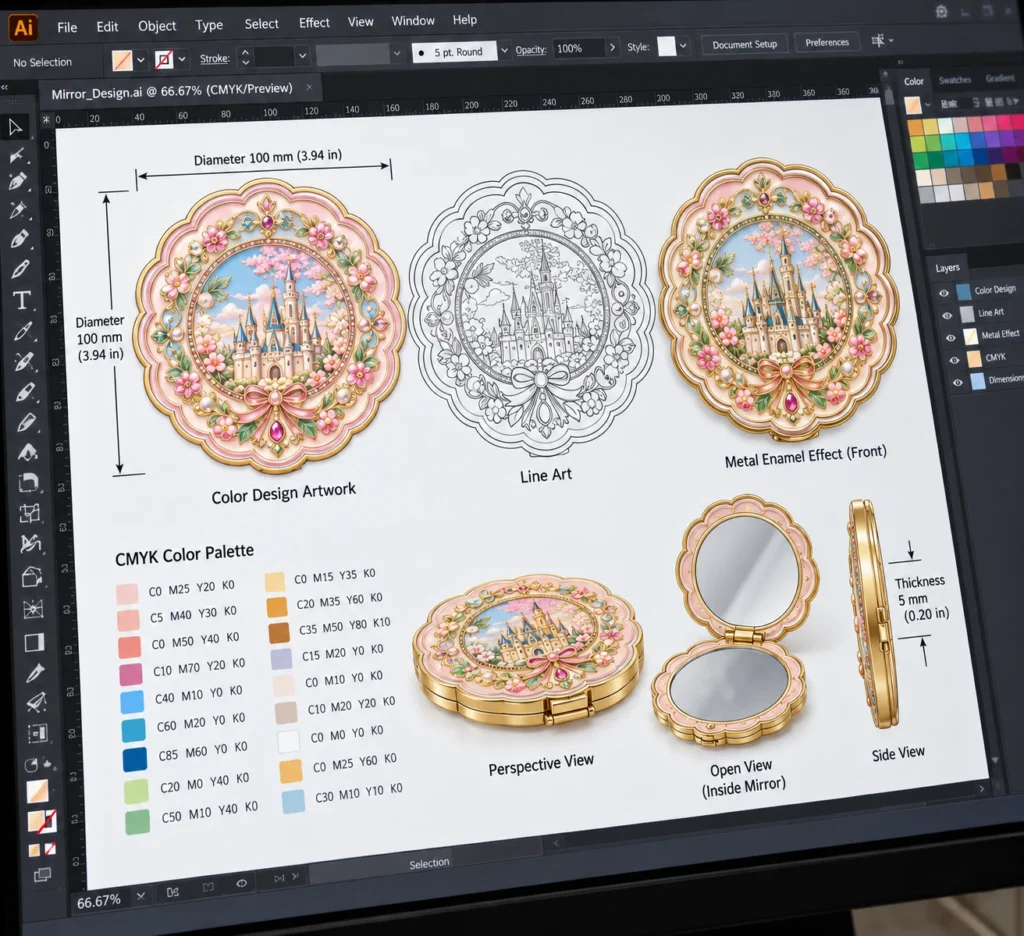The height and width of the screenshot is (936, 1024).
Task: Hide the Color Design layer
Action: point(943,293)
